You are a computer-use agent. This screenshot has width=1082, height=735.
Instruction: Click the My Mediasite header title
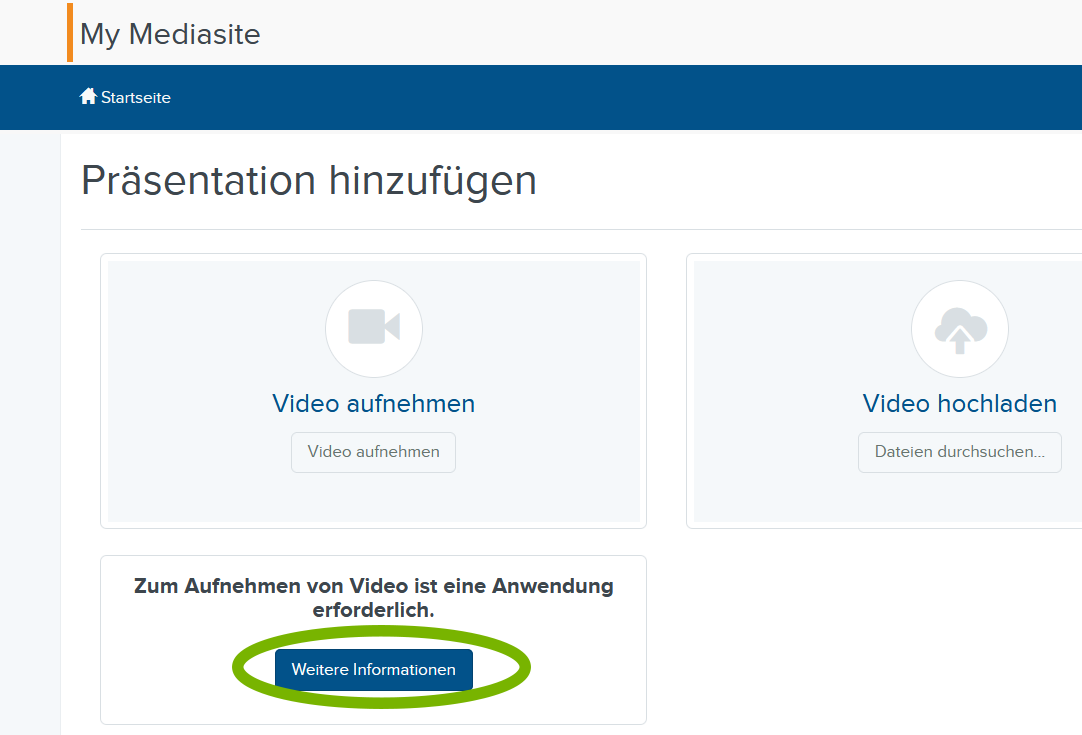tap(170, 33)
